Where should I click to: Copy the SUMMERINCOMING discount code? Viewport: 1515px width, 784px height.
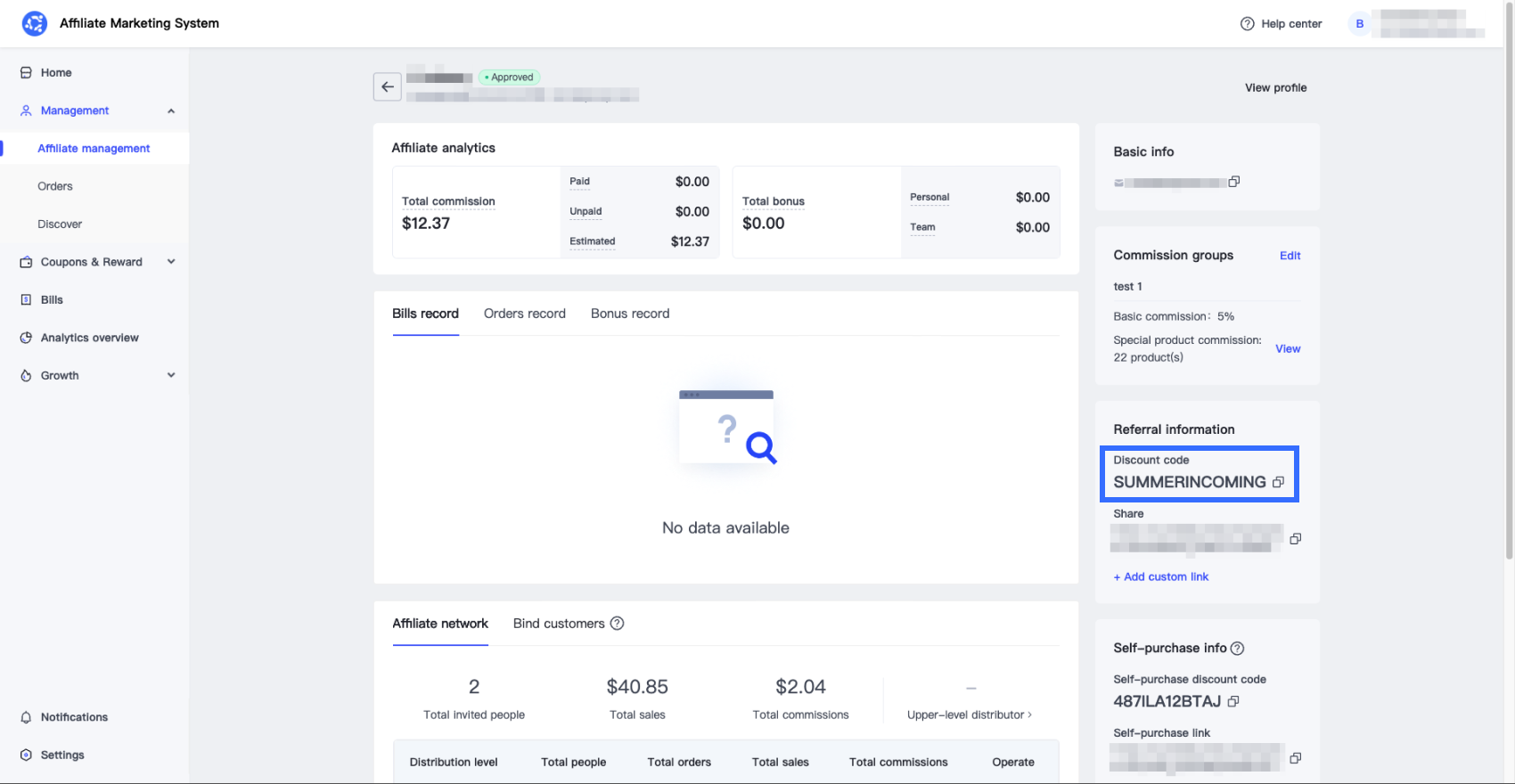click(x=1278, y=482)
